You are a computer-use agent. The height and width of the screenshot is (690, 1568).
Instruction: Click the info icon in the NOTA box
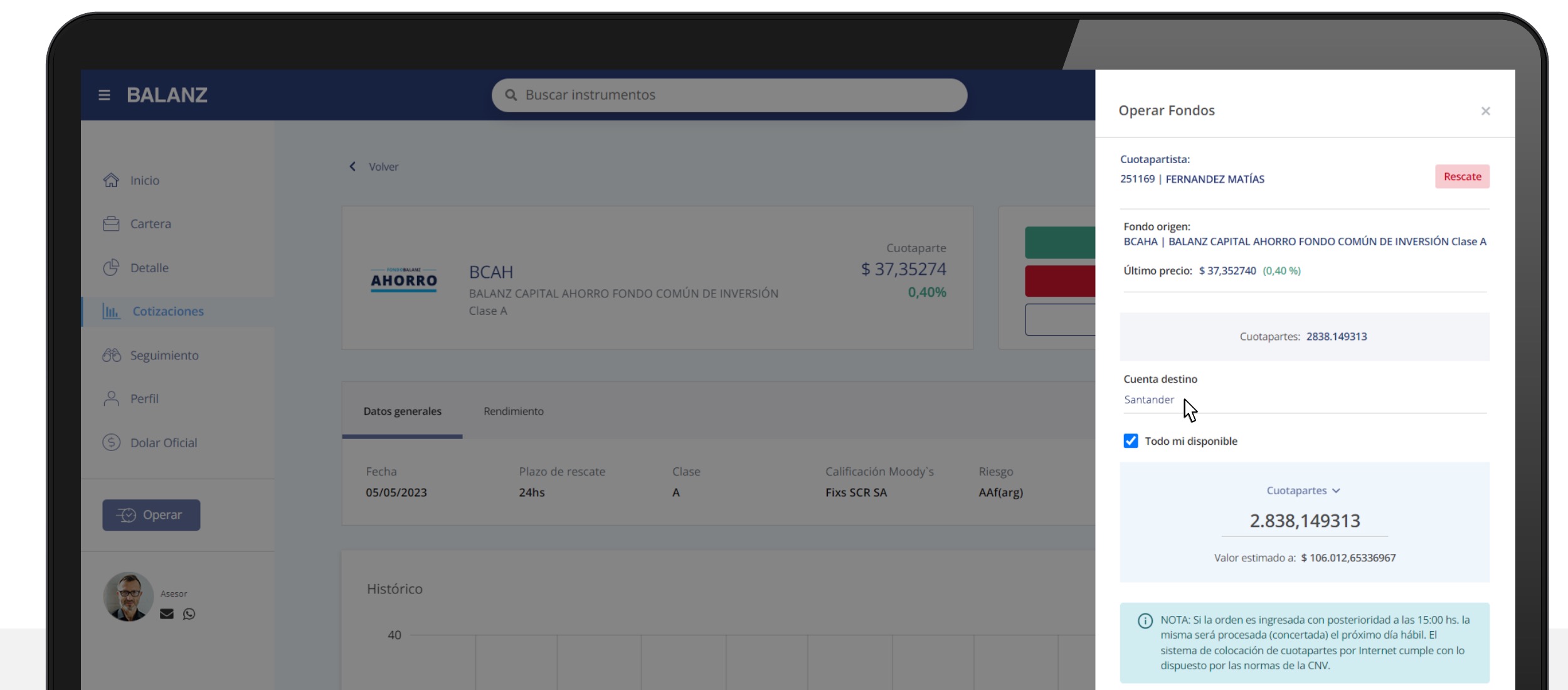coord(1145,620)
